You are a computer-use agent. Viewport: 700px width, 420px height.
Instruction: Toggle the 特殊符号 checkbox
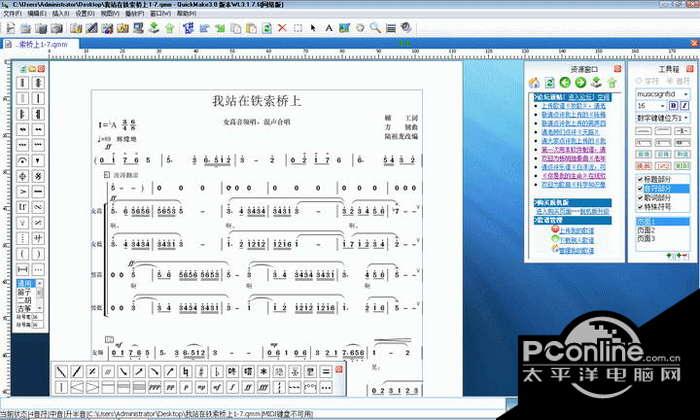click(x=640, y=207)
